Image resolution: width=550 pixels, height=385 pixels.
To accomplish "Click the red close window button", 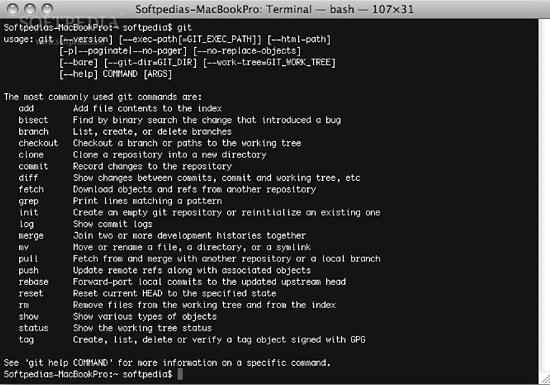I will click(13, 9).
